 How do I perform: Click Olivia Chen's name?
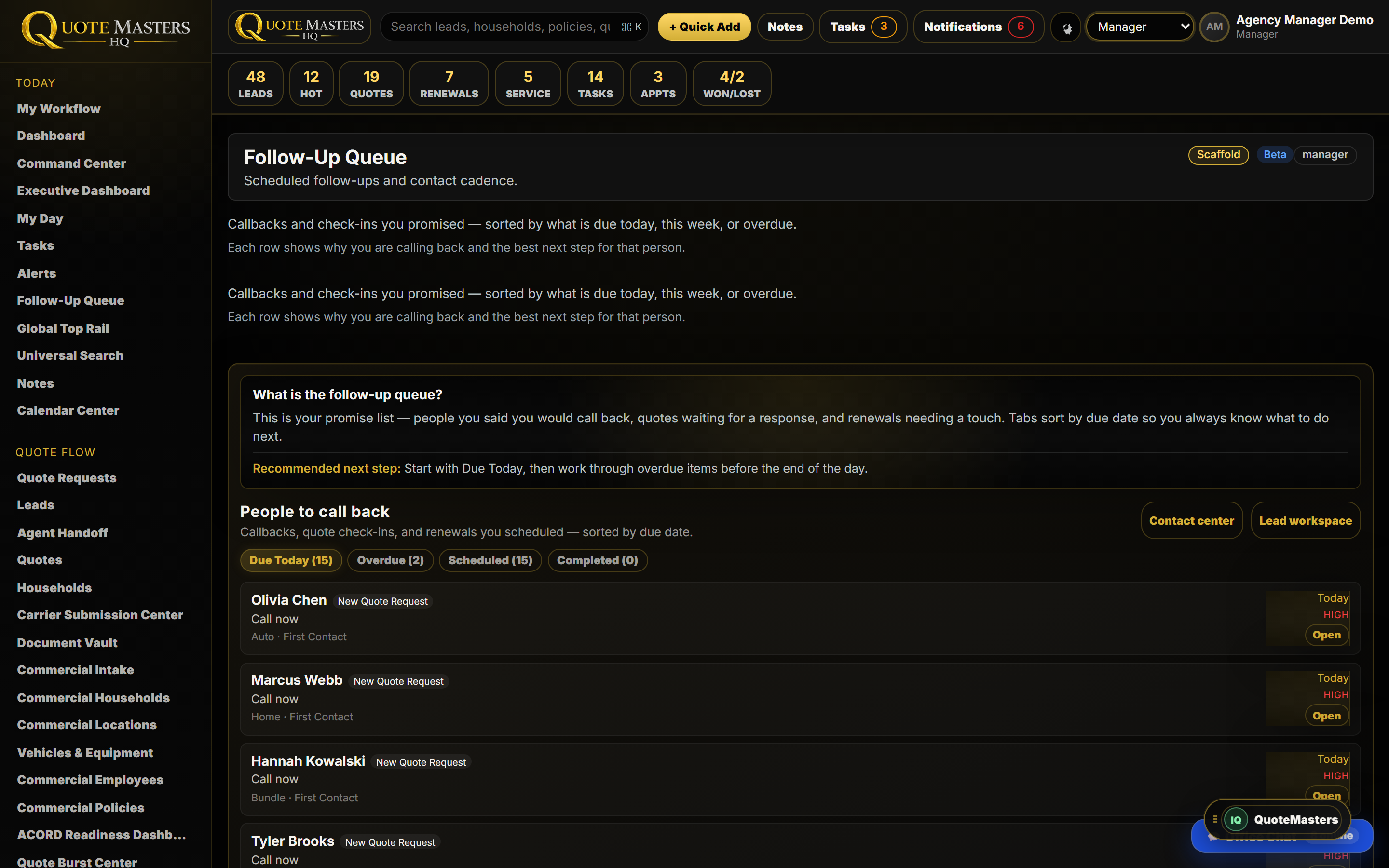[x=289, y=600]
